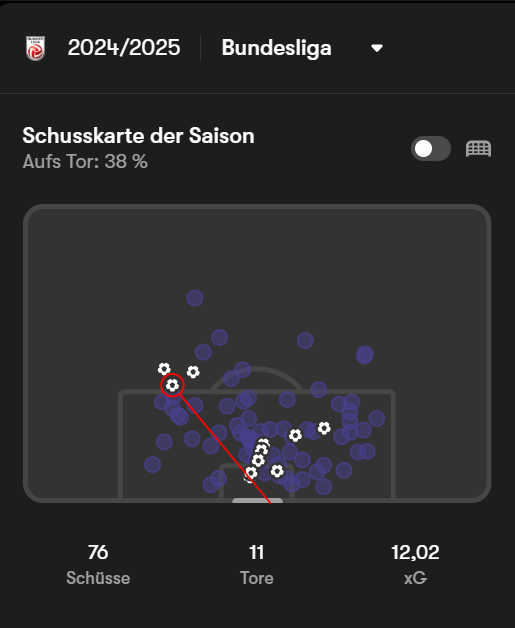This screenshot has width=515, height=628.
Task: Select the Bundesliga dropdown label
Action: tap(276, 48)
